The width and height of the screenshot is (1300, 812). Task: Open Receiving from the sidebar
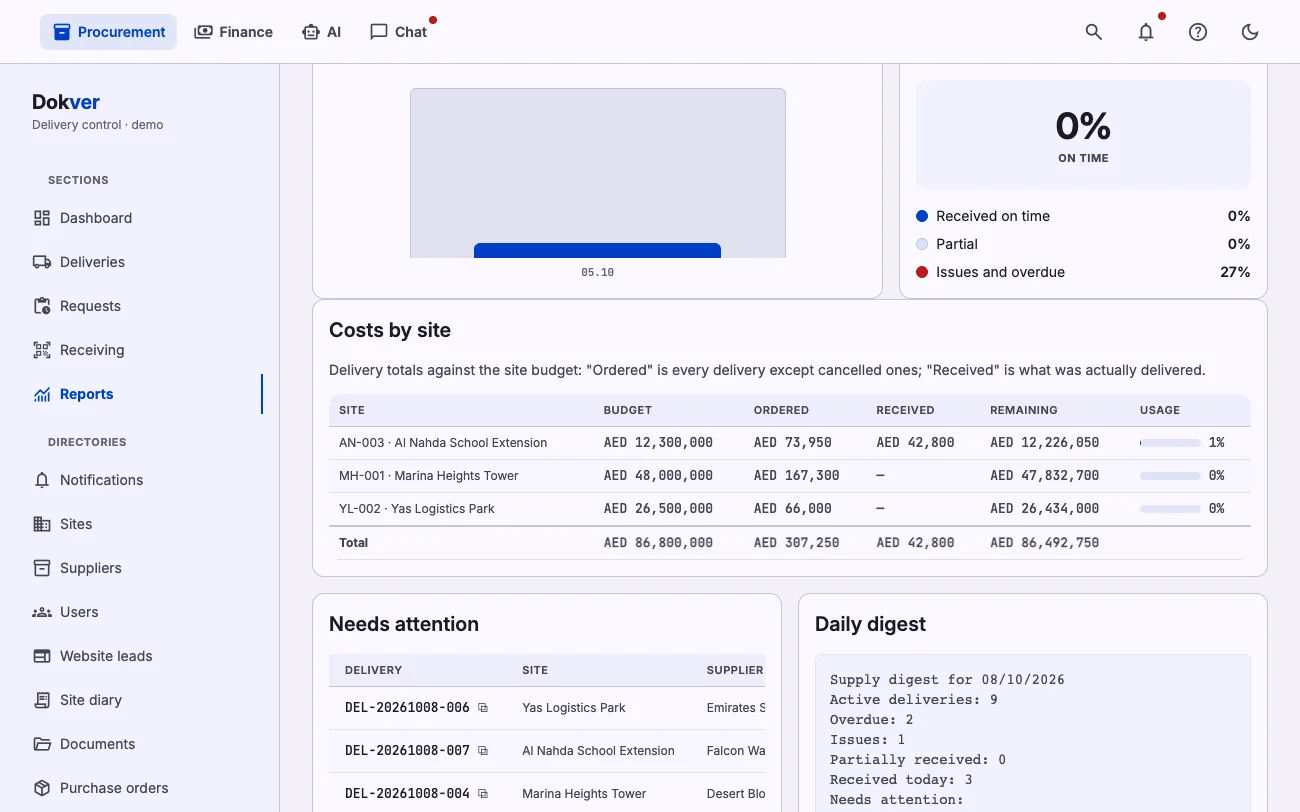tap(140, 350)
